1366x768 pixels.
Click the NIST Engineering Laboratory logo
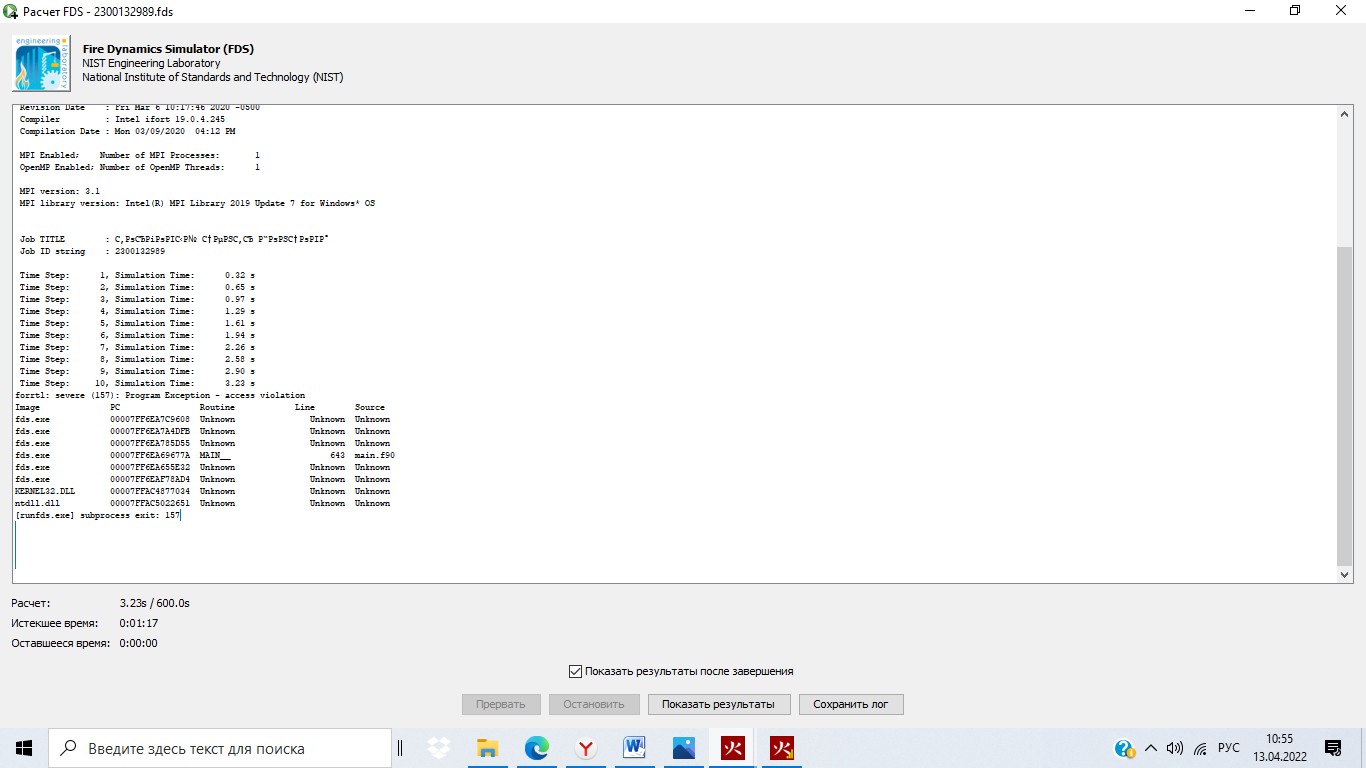click(x=42, y=63)
